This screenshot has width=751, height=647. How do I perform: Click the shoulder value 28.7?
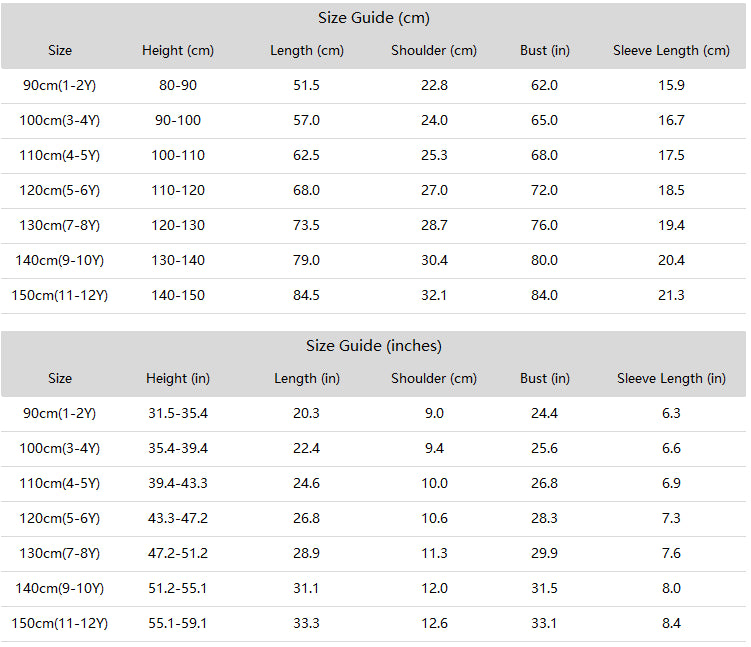(x=434, y=225)
